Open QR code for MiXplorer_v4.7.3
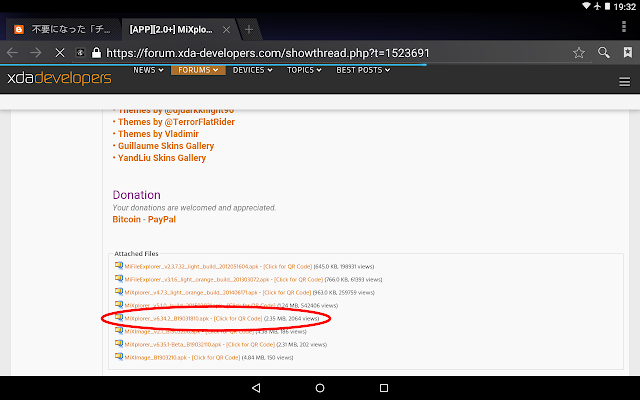This screenshot has width=640, height=400. (x=287, y=293)
